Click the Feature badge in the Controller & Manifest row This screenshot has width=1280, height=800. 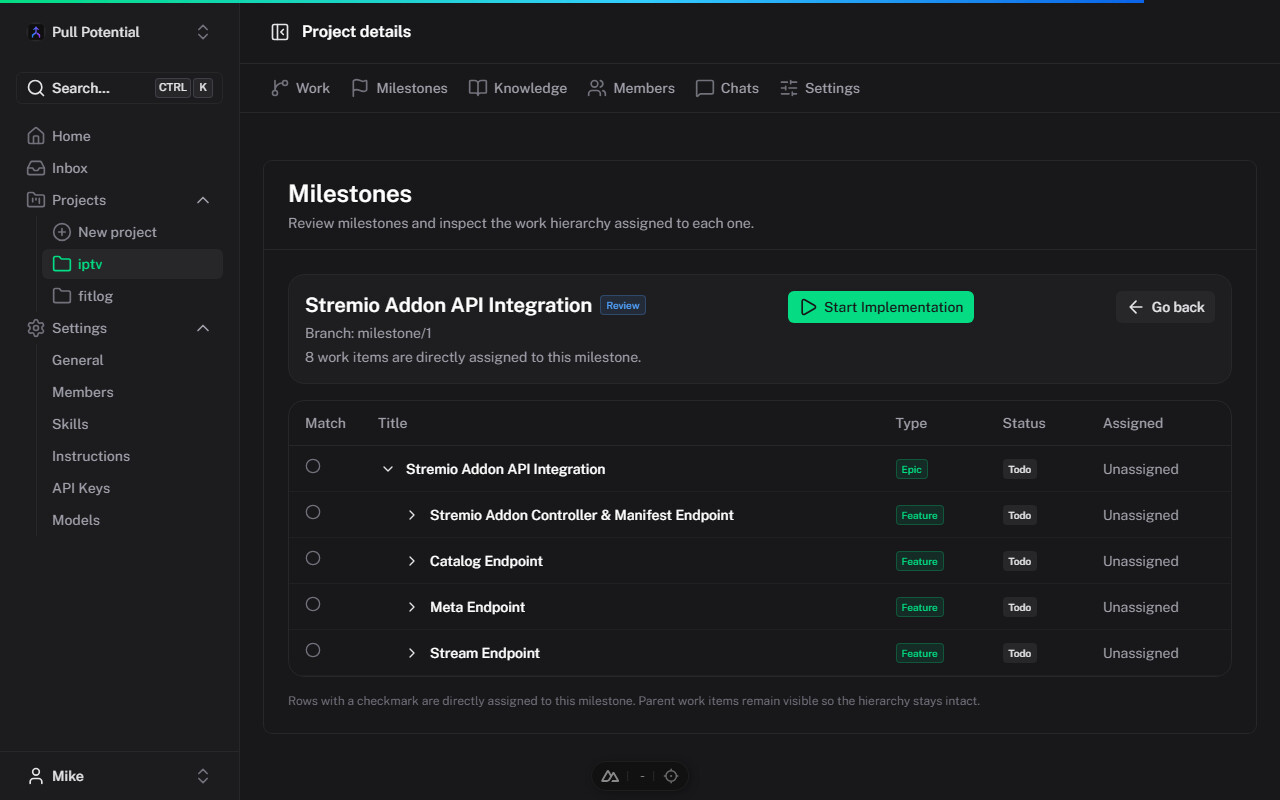920,515
